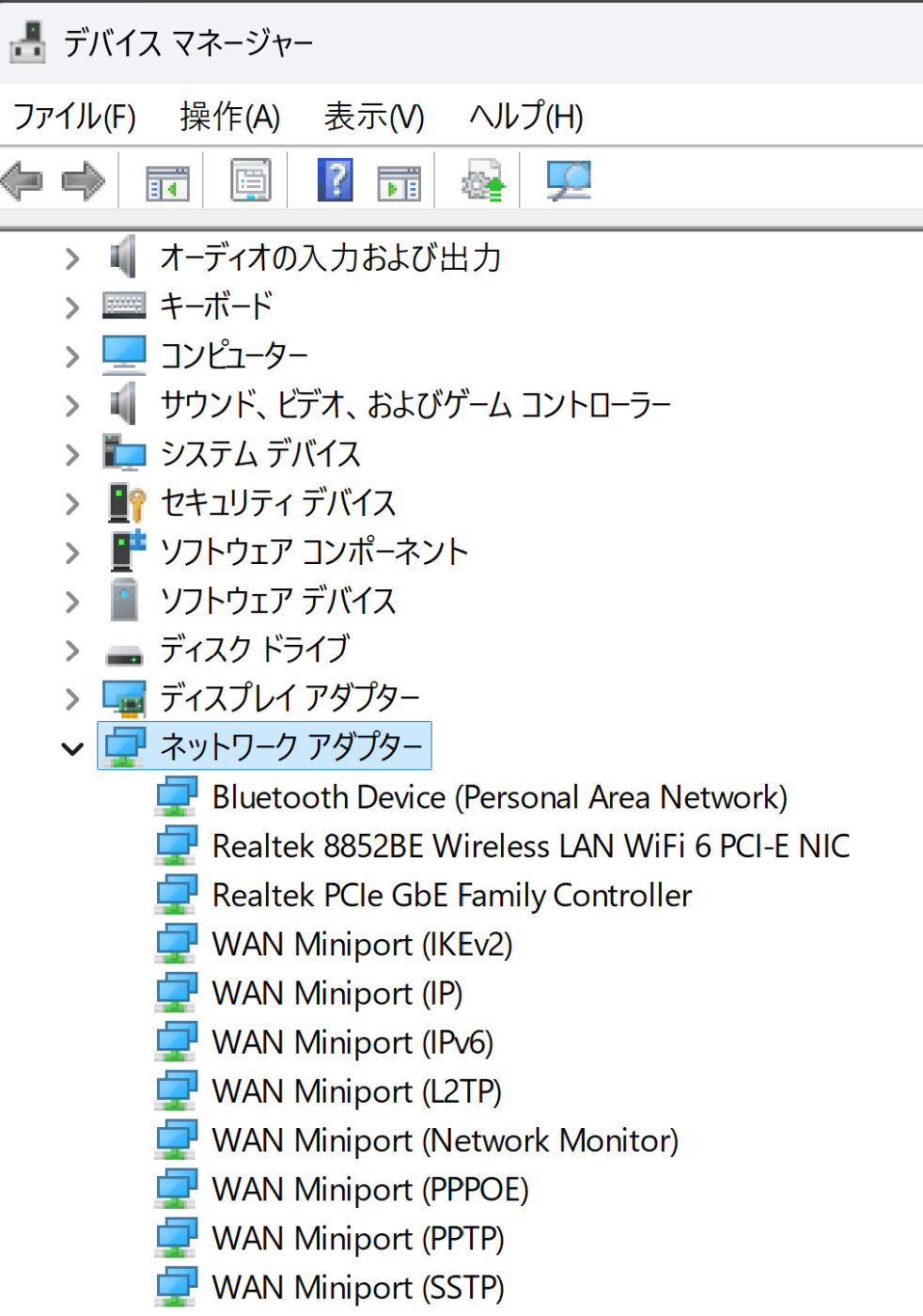
Task: Select WAN Miniport (IKEv2)
Action: 363,944
